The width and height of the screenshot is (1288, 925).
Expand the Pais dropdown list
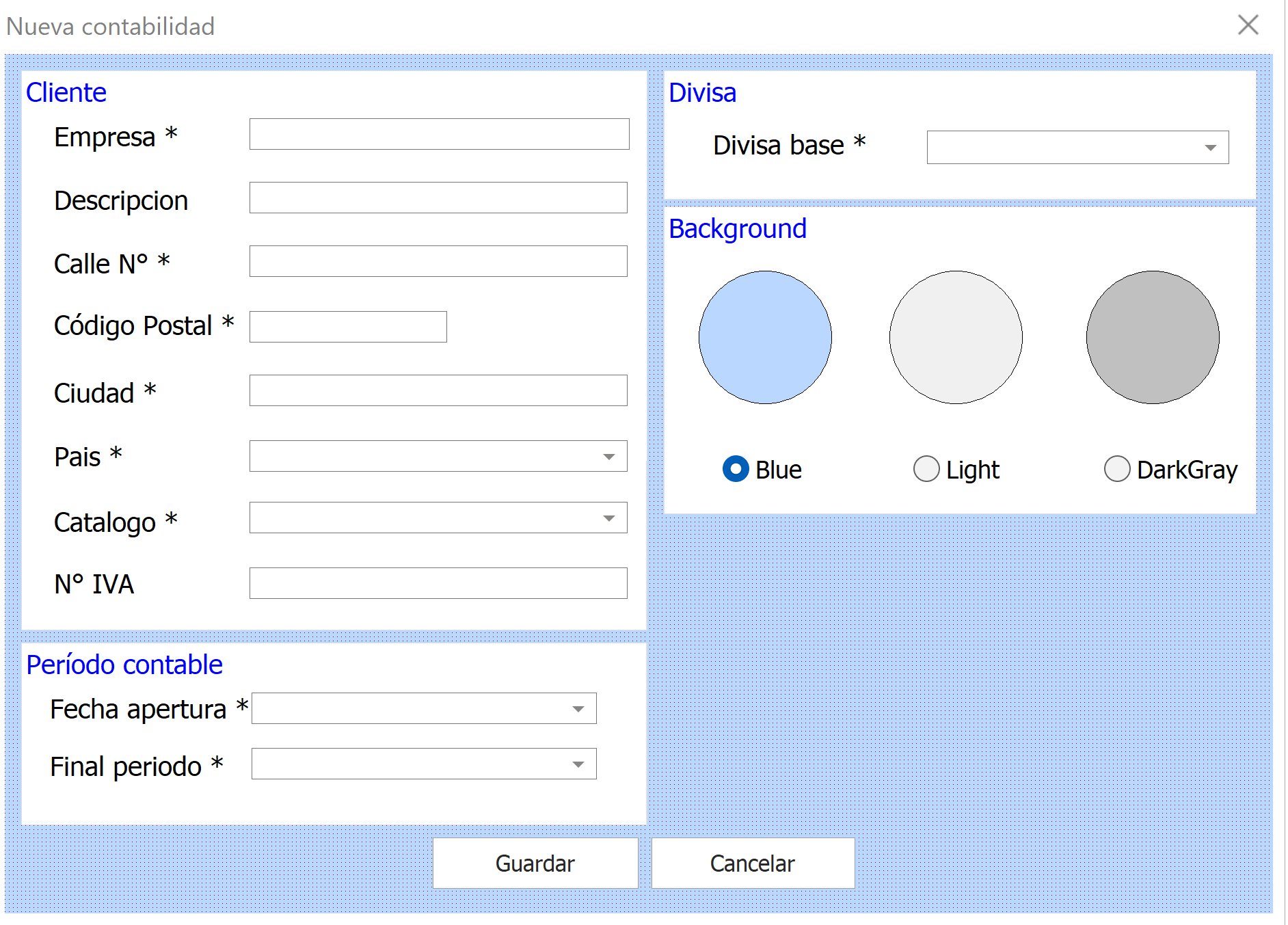click(608, 457)
